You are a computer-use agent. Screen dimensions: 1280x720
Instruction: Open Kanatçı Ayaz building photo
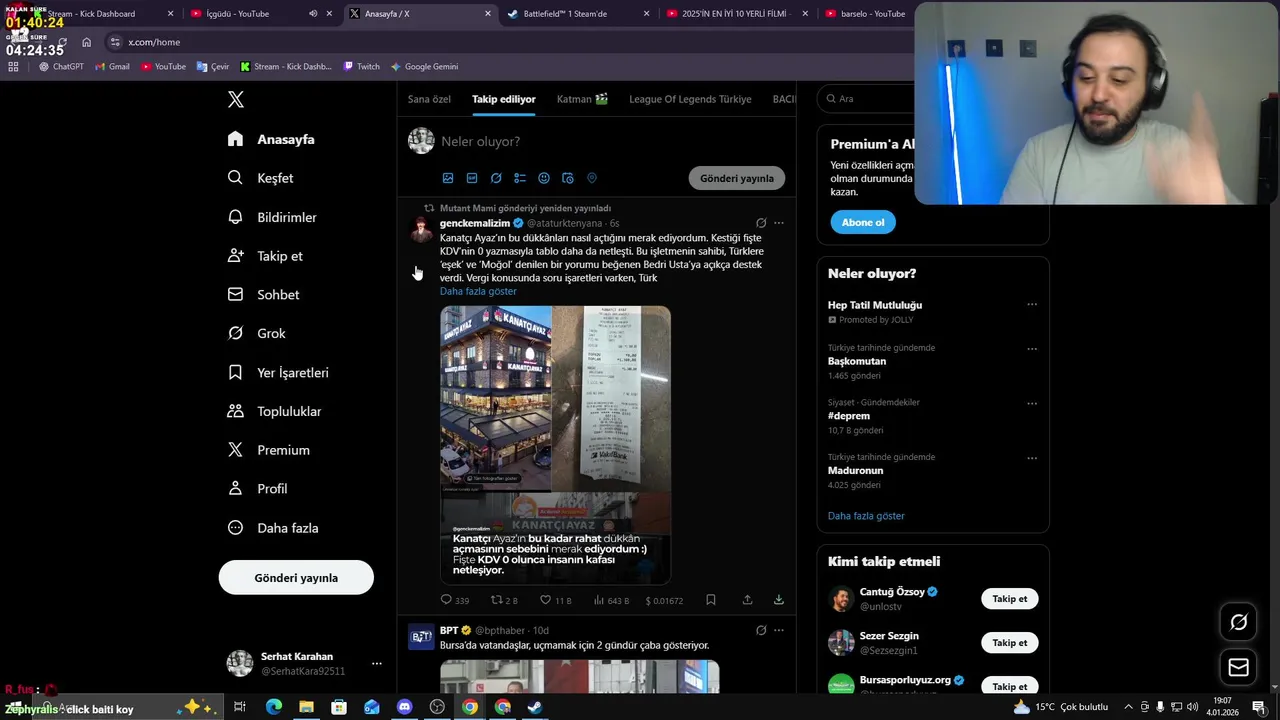click(496, 398)
